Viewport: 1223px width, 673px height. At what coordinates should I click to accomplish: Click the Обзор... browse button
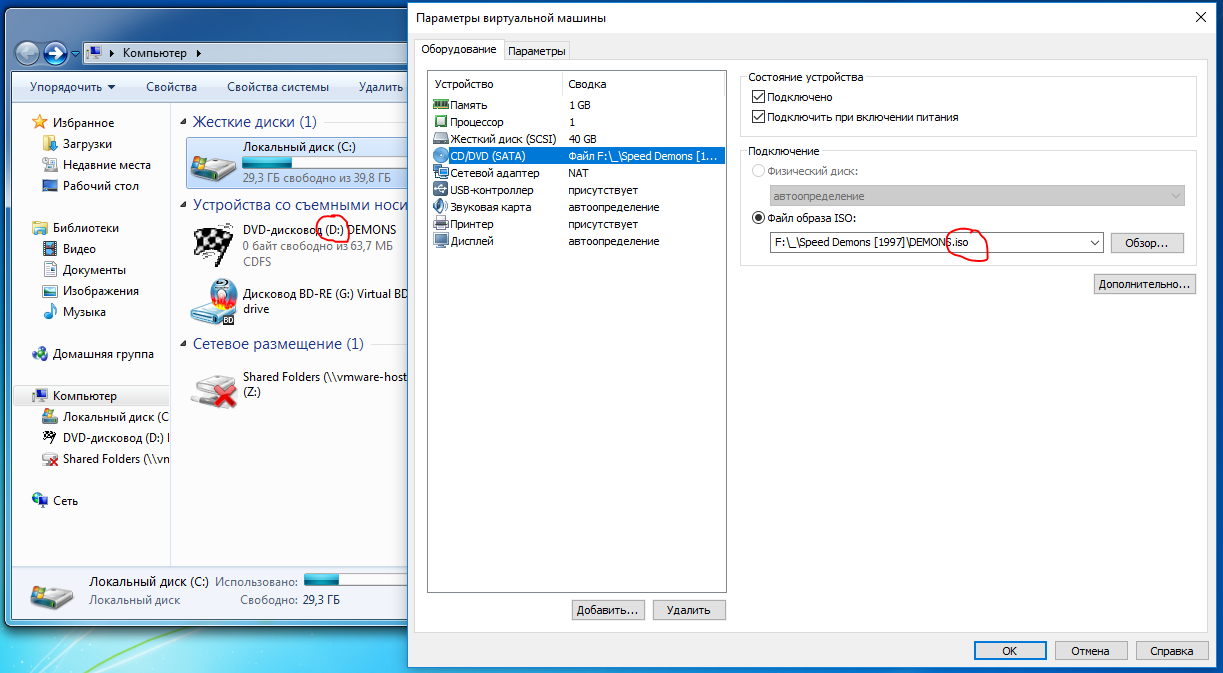coord(1147,243)
